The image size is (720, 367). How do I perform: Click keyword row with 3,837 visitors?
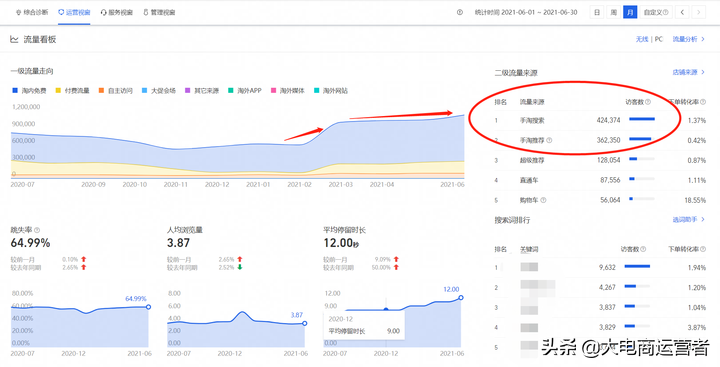point(600,307)
